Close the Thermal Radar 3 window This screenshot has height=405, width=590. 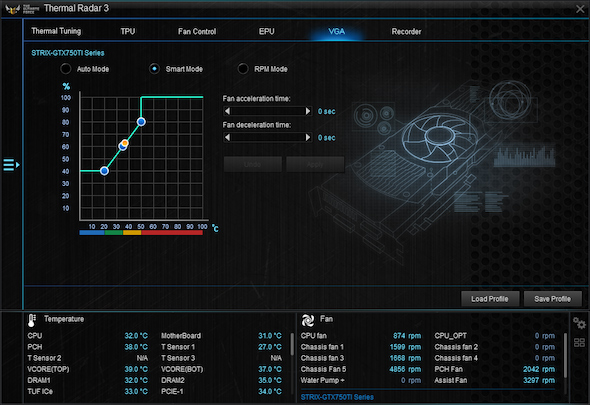pyautogui.click(x=580, y=9)
